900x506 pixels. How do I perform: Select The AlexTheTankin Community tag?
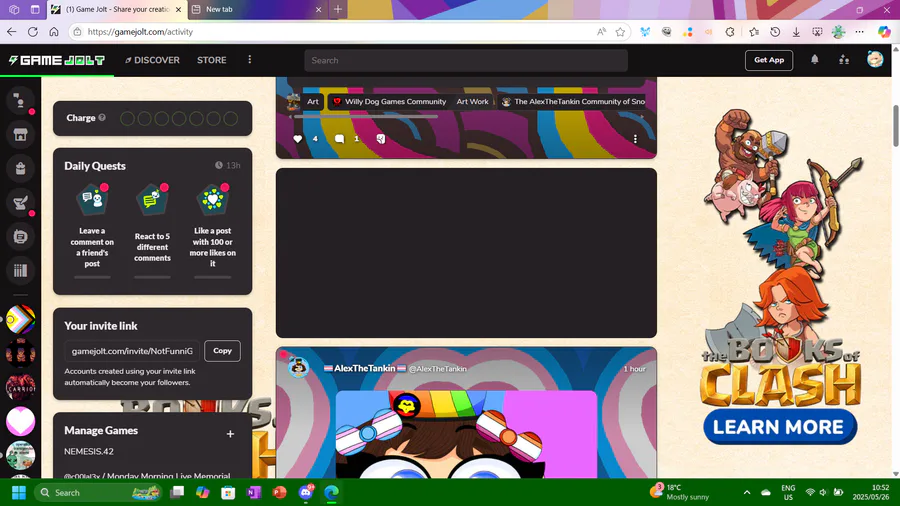click(573, 102)
